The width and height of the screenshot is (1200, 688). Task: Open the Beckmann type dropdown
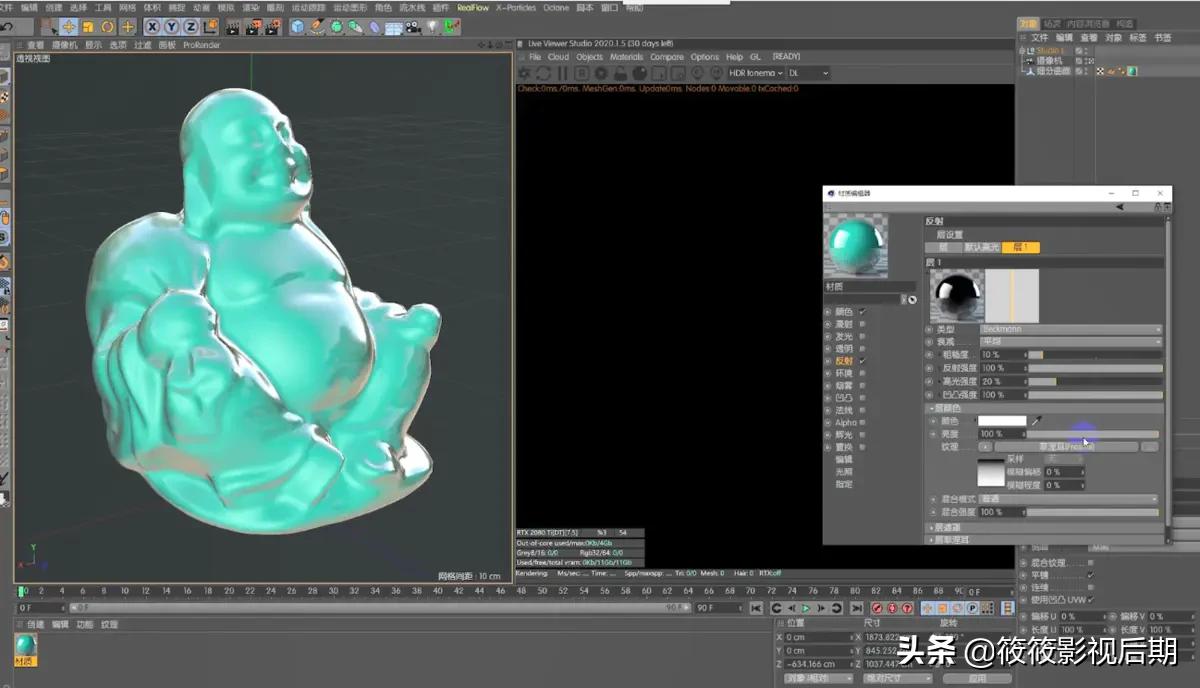click(1070, 329)
